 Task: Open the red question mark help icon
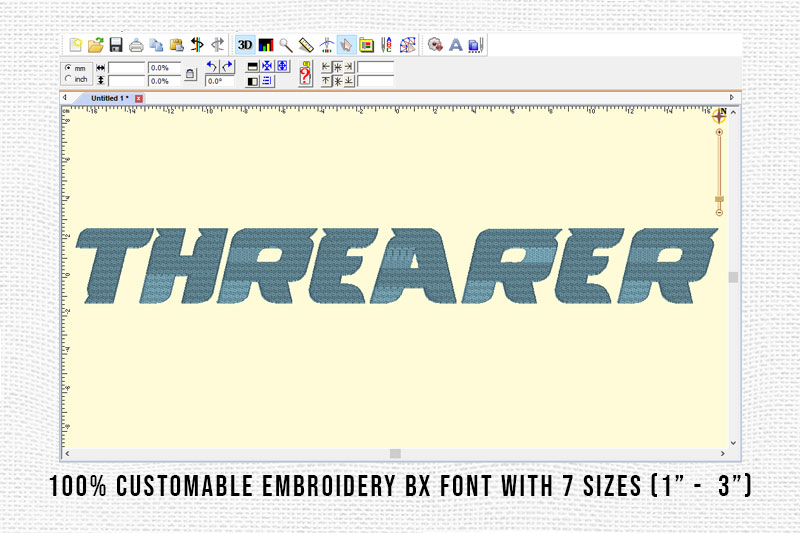point(305,74)
